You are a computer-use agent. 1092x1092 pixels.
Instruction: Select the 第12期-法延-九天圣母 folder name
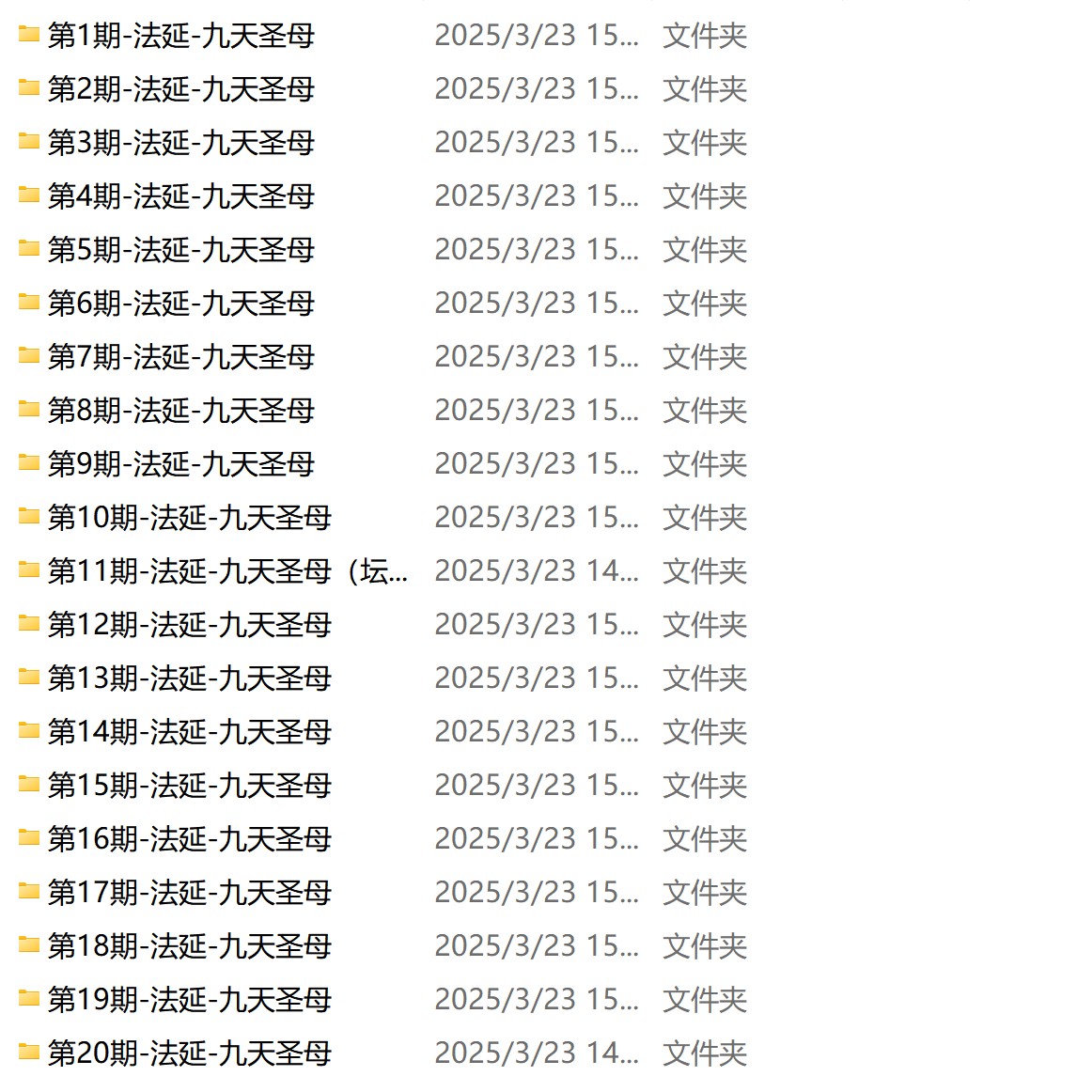pyautogui.click(x=190, y=625)
